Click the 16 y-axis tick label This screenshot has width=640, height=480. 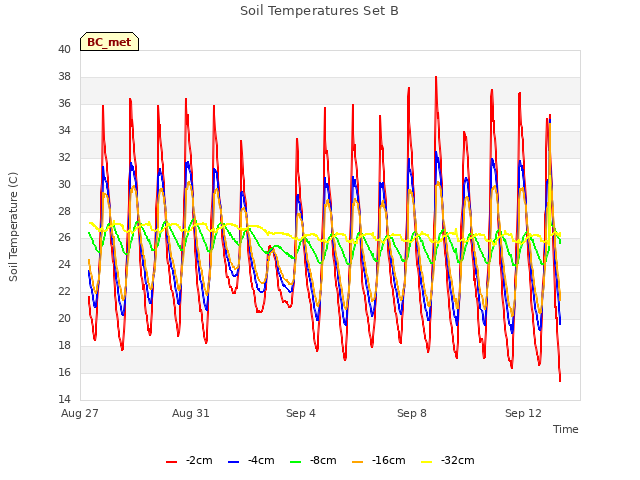click(64, 372)
